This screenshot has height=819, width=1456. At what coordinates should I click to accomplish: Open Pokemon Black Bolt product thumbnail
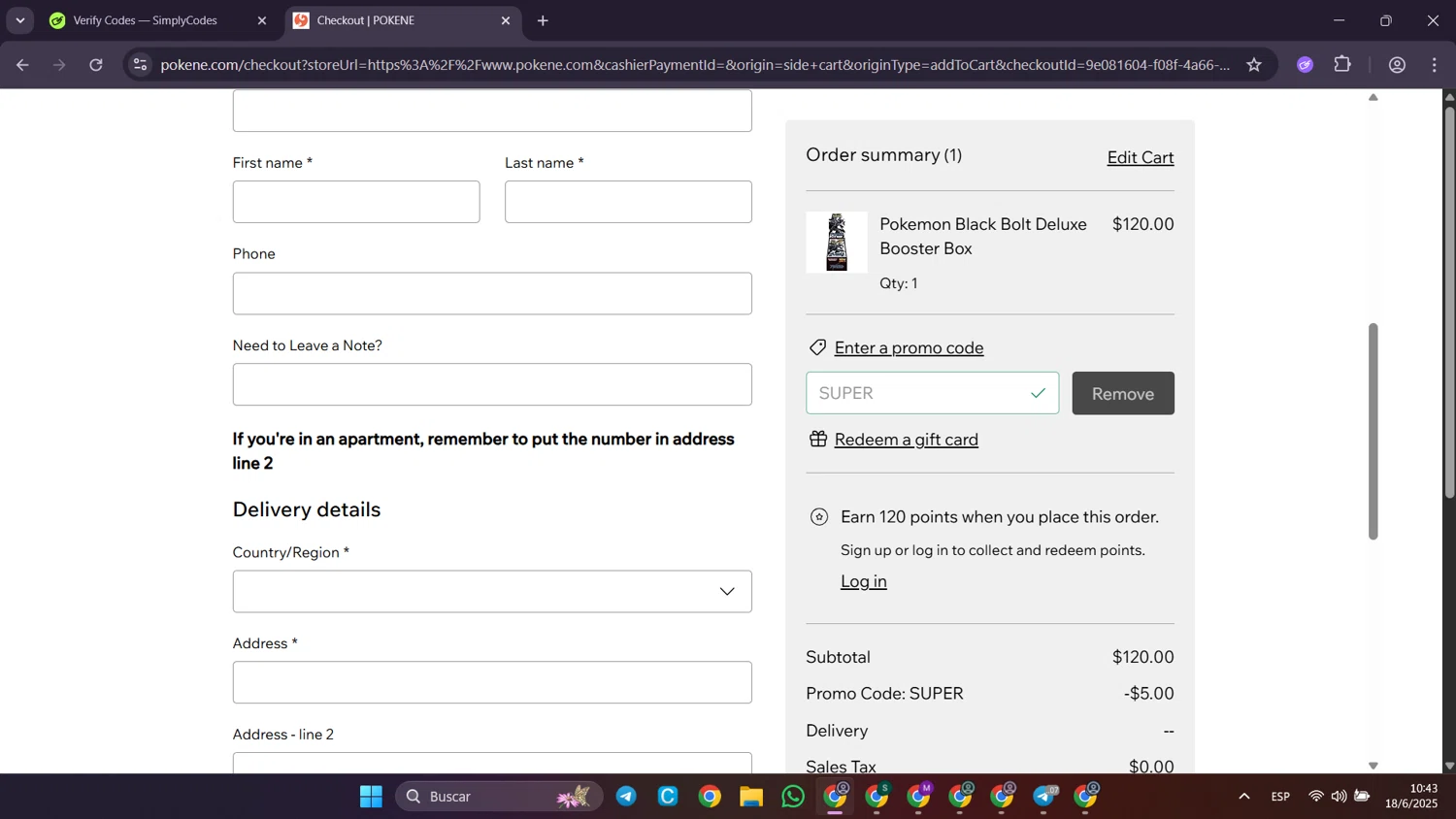(x=837, y=243)
